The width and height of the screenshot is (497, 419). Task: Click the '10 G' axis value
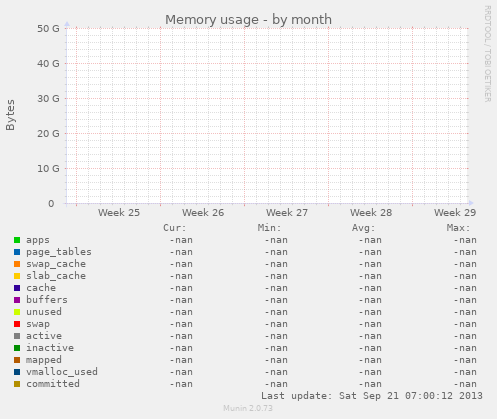(48, 169)
